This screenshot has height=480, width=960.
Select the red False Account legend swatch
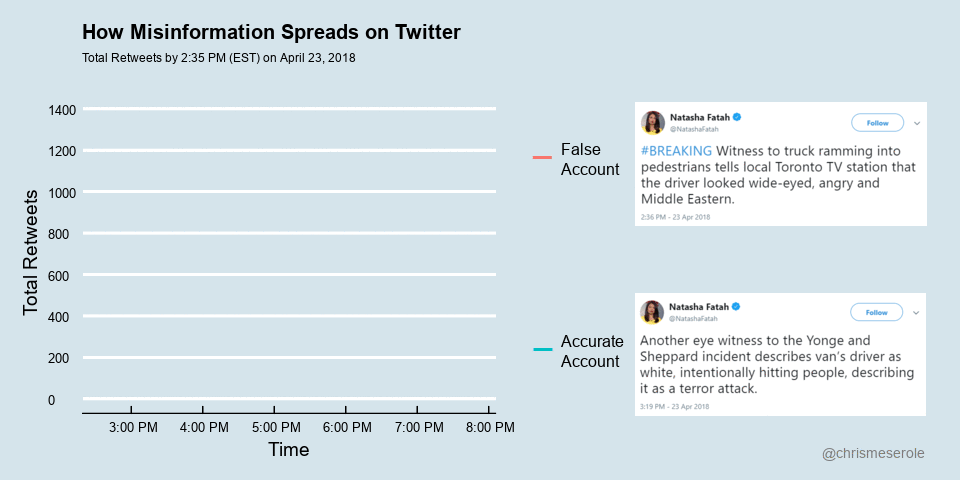tap(543, 158)
